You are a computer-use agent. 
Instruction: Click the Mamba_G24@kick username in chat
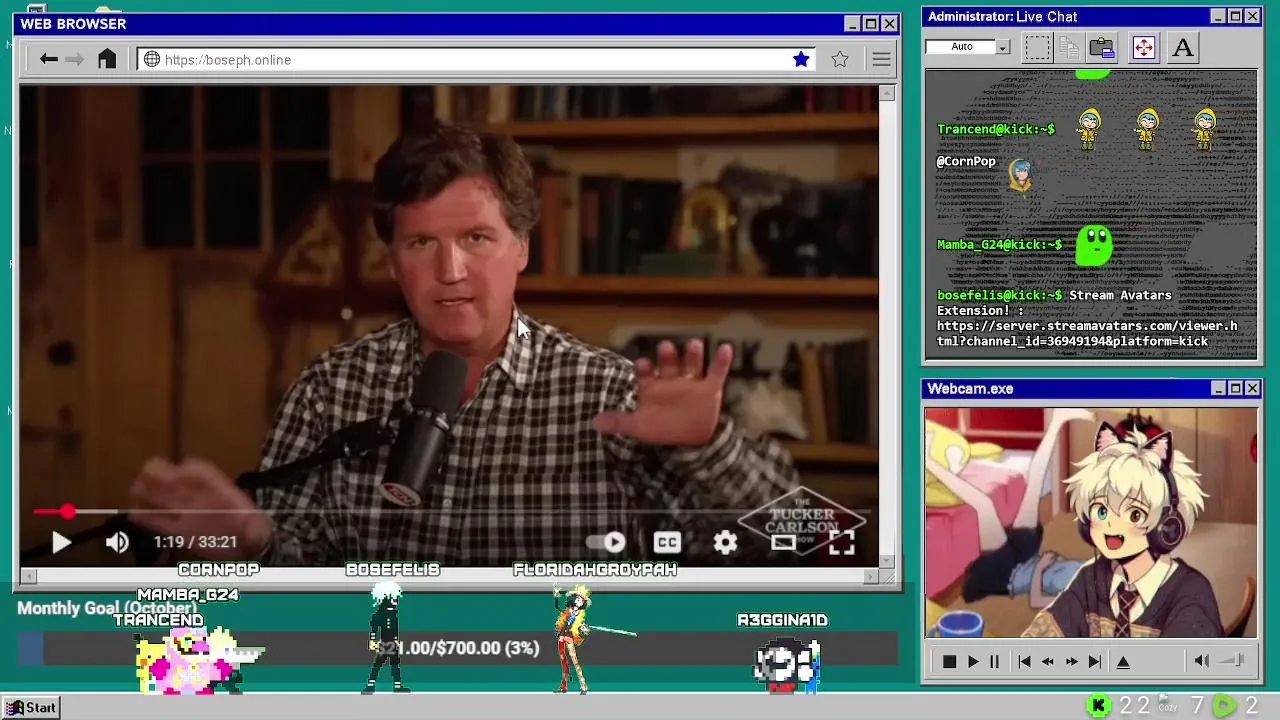(x=999, y=245)
